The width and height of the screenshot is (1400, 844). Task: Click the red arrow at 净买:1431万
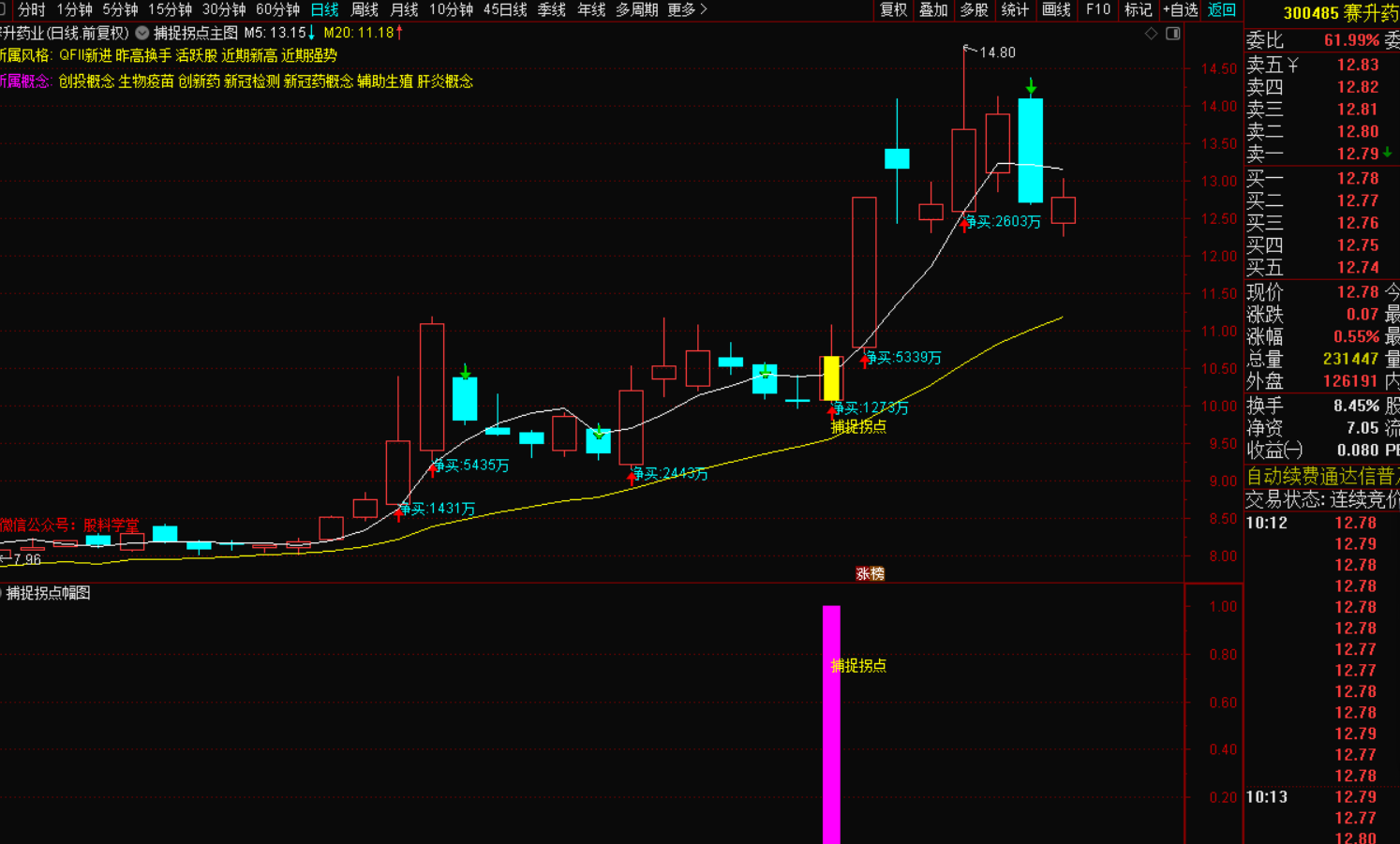point(399,513)
